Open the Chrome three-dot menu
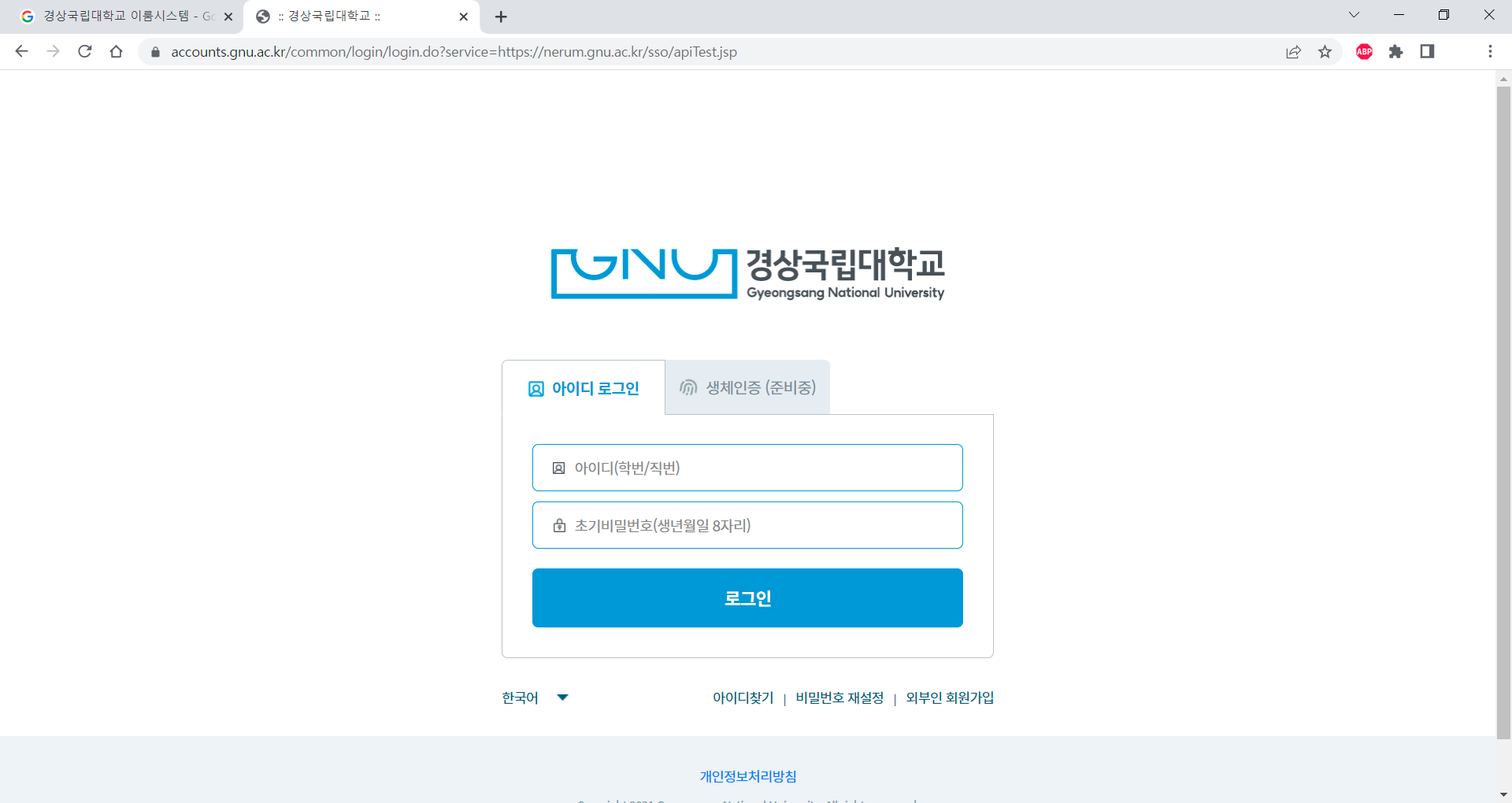 (x=1490, y=52)
